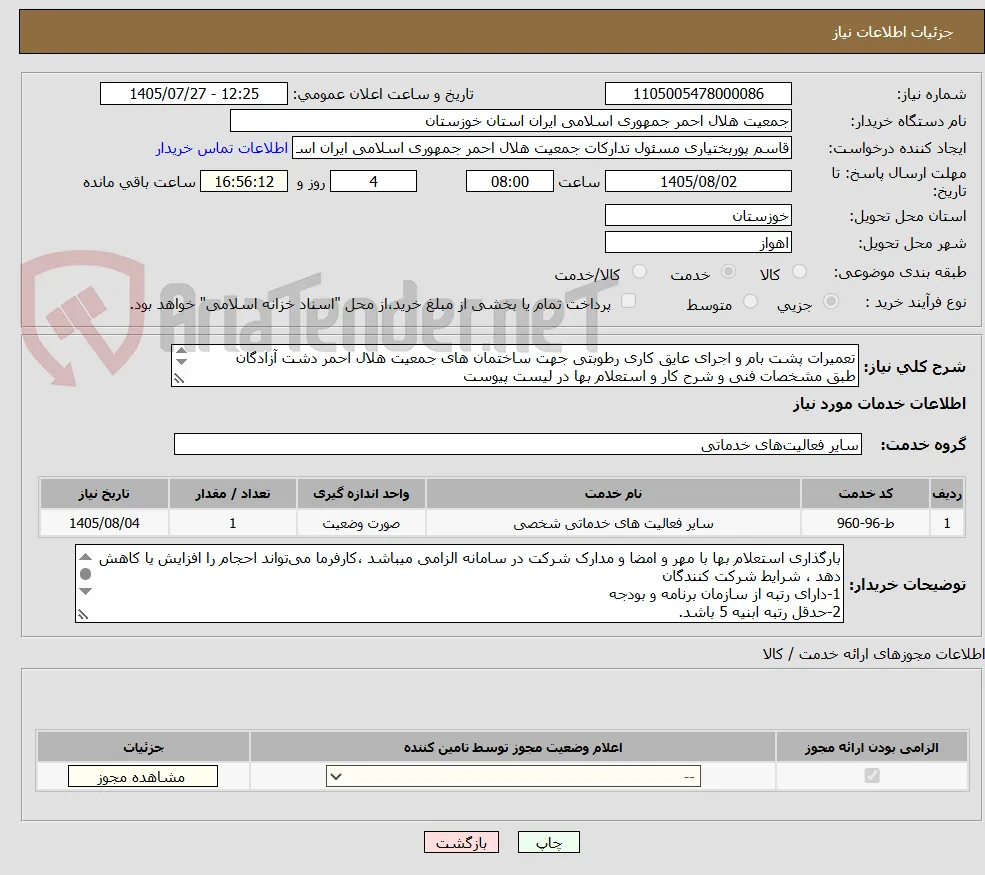This screenshot has width=985, height=875.
Task: Click up arrow of general description scroller
Action: [182, 351]
